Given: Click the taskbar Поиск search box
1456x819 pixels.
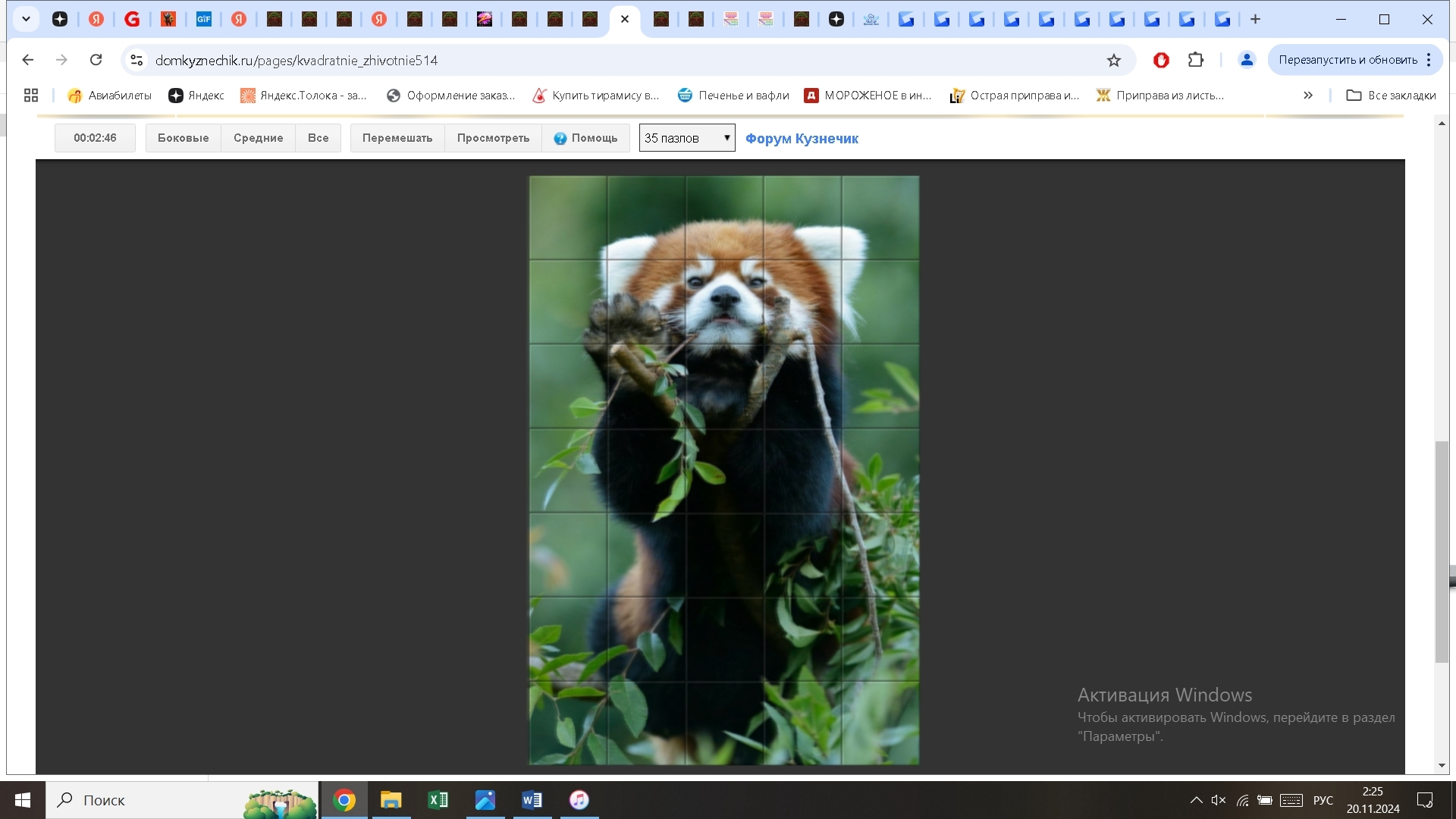Looking at the screenshot, I should click(182, 800).
